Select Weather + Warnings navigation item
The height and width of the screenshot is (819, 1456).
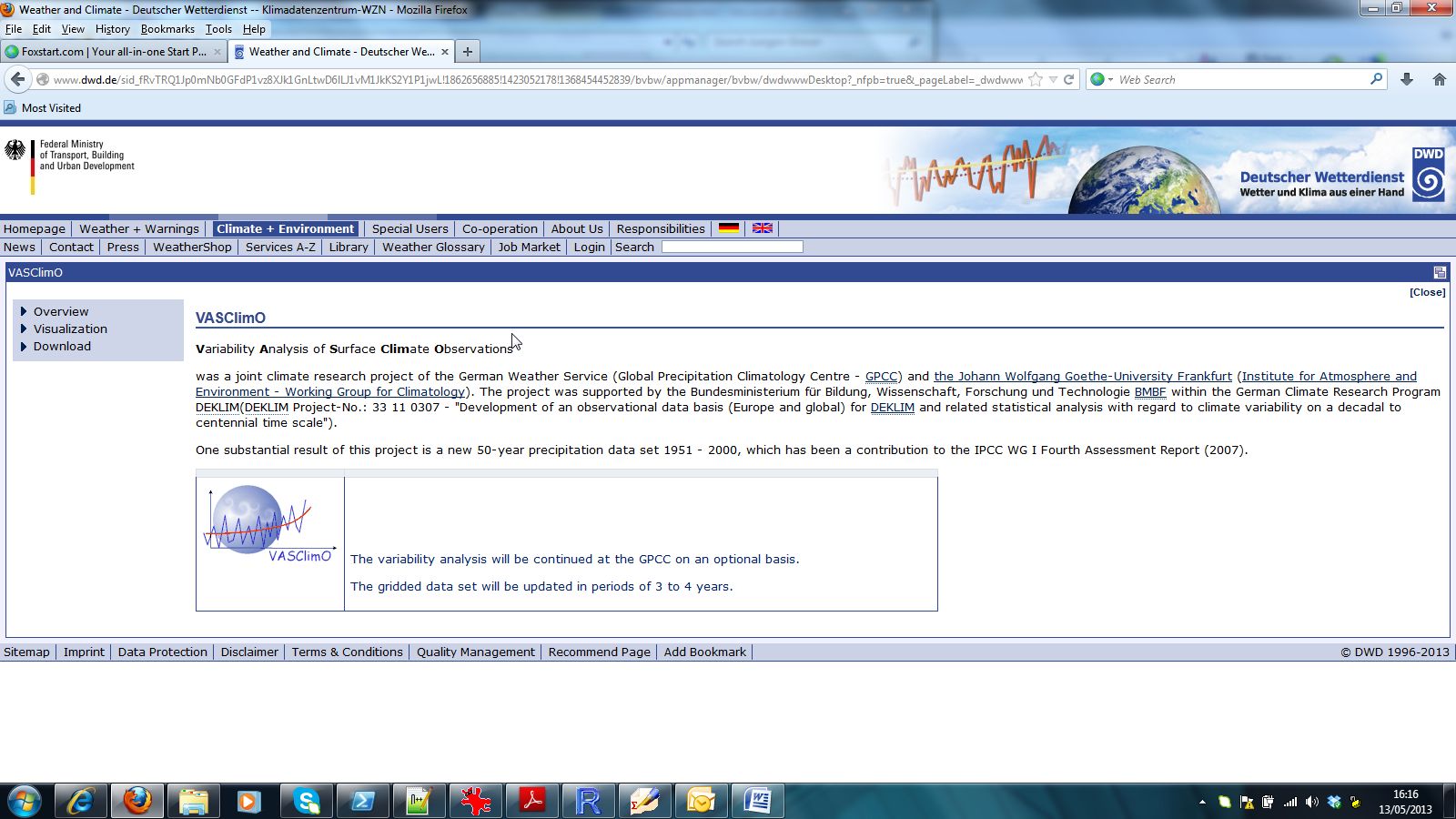pyautogui.click(x=138, y=228)
